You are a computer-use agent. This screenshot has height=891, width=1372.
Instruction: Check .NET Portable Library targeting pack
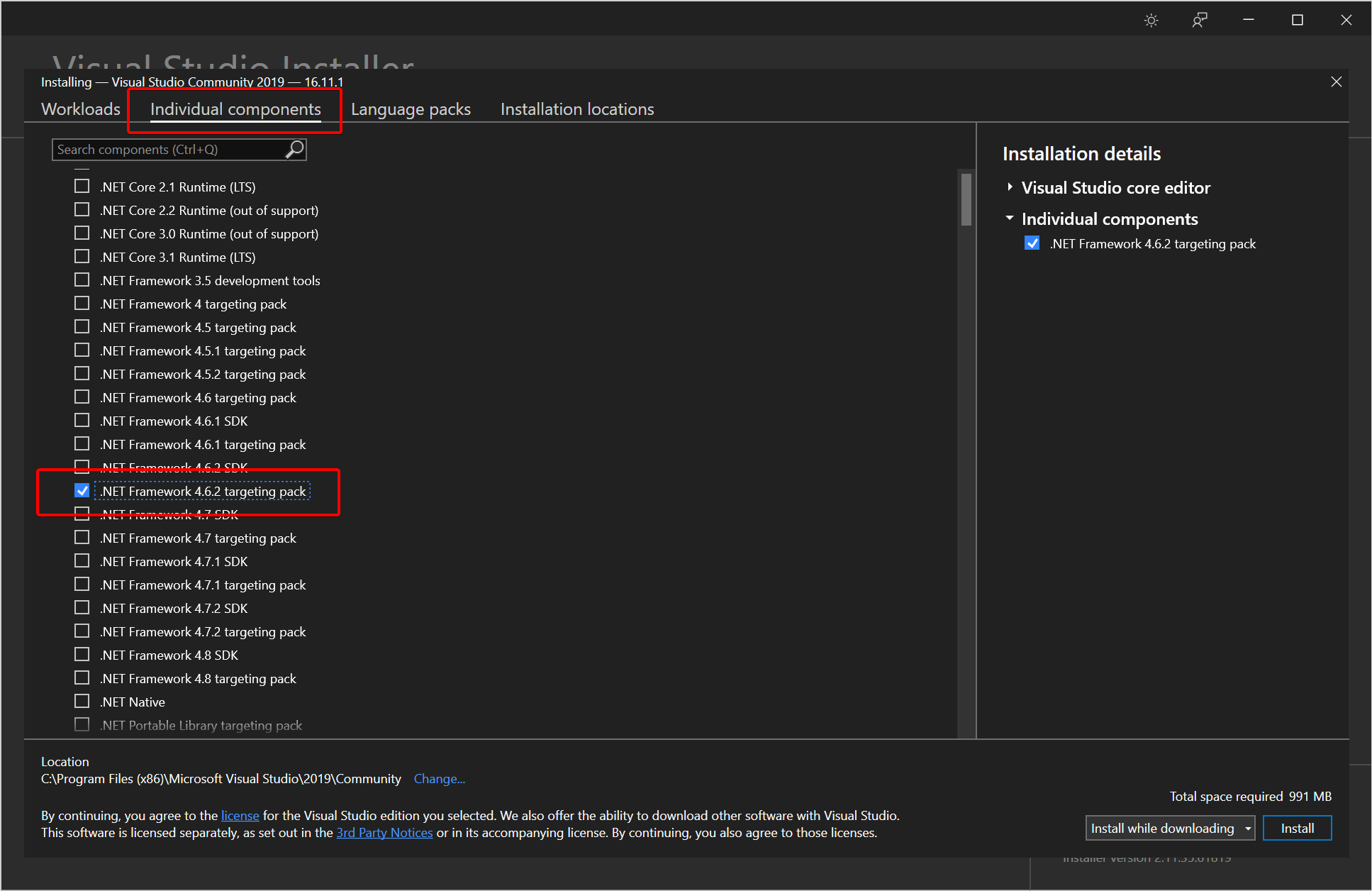pyautogui.click(x=82, y=725)
